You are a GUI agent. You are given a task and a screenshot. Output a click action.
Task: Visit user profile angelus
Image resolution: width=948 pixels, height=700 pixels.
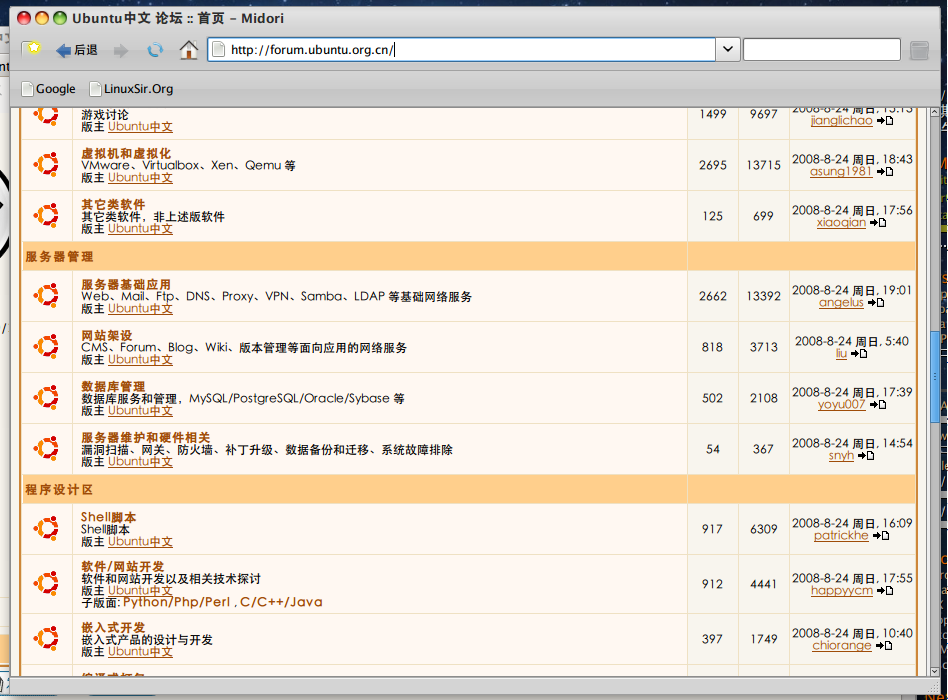(842, 302)
